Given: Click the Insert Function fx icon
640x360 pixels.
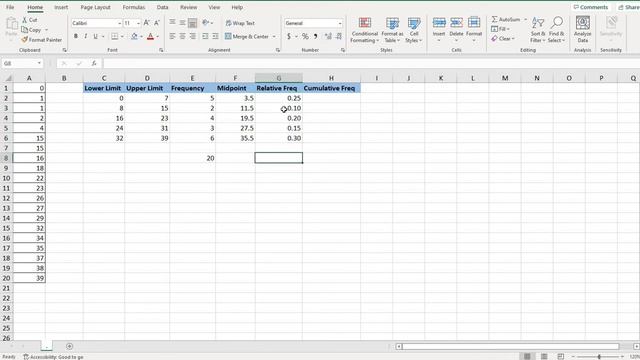Looking at the screenshot, I should [x=94, y=63].
